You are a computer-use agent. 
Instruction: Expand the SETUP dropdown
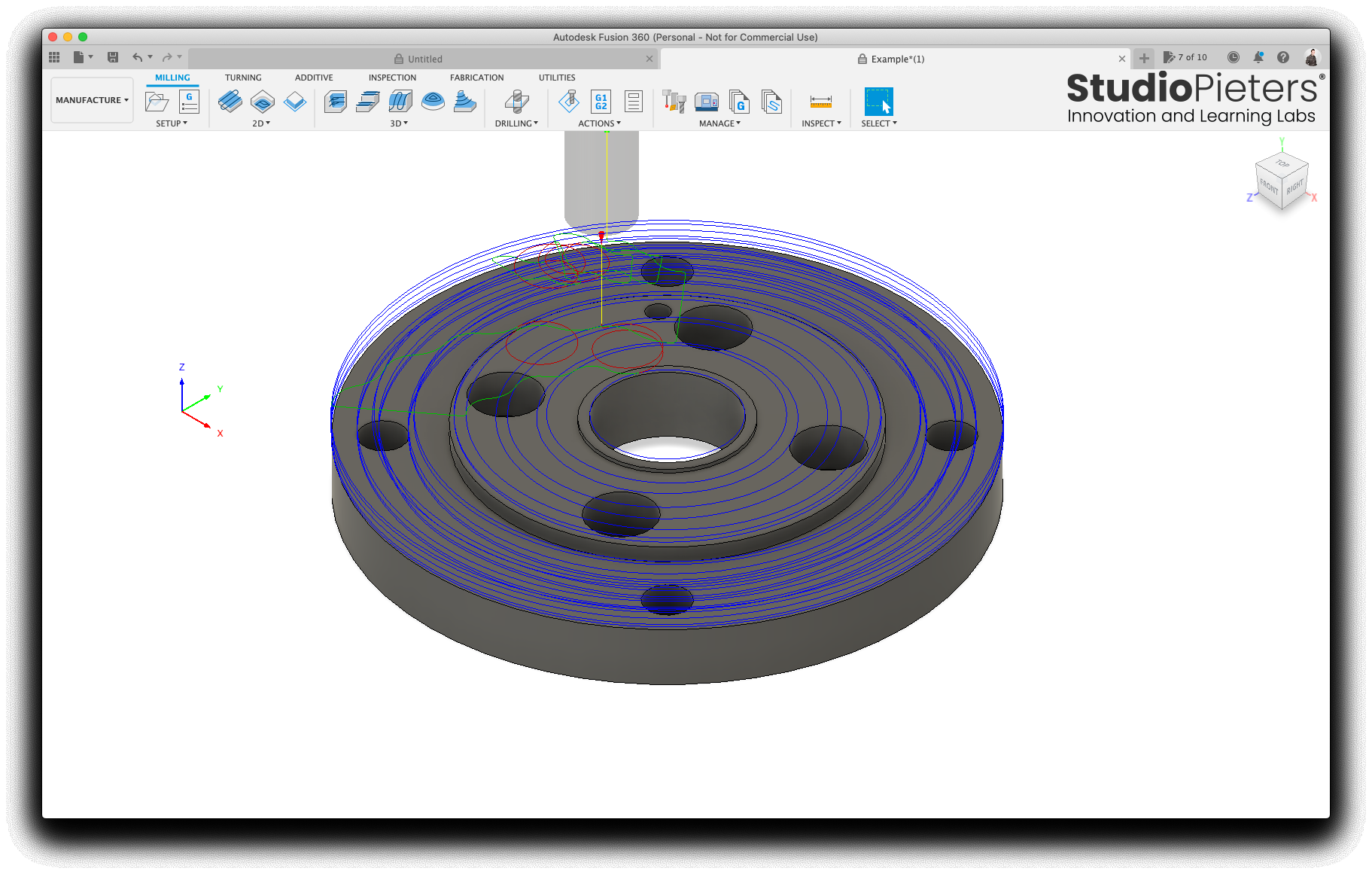pyautogui.click(x=172, y=123)
